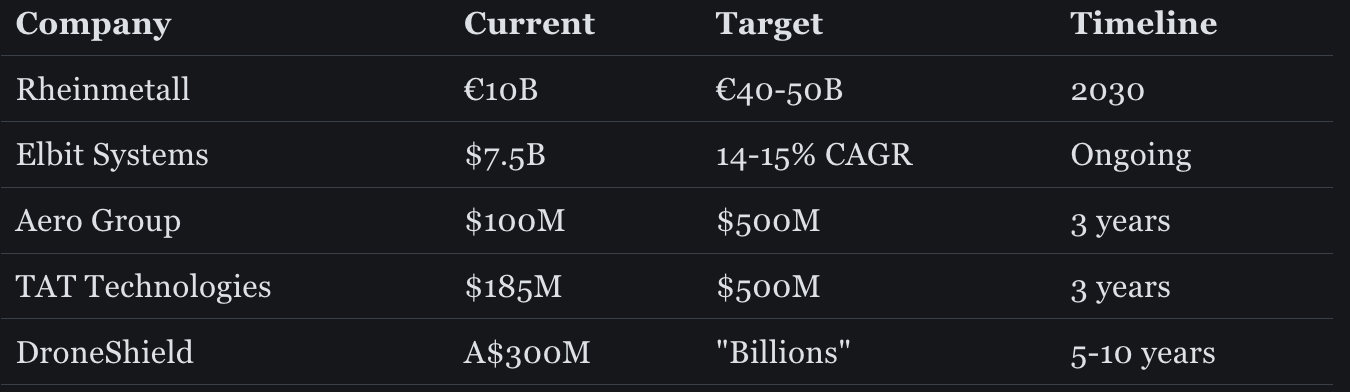The height and width of the screenshot is (392, 1350).
Task: Click Aero Group's $500M target cell
Action: (x=767, y=221)
